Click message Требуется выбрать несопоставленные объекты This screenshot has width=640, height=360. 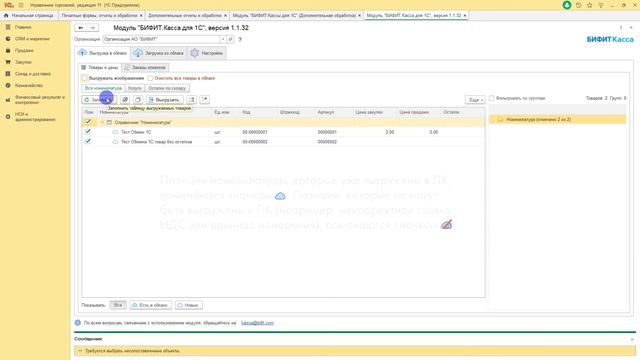[355, 351]
